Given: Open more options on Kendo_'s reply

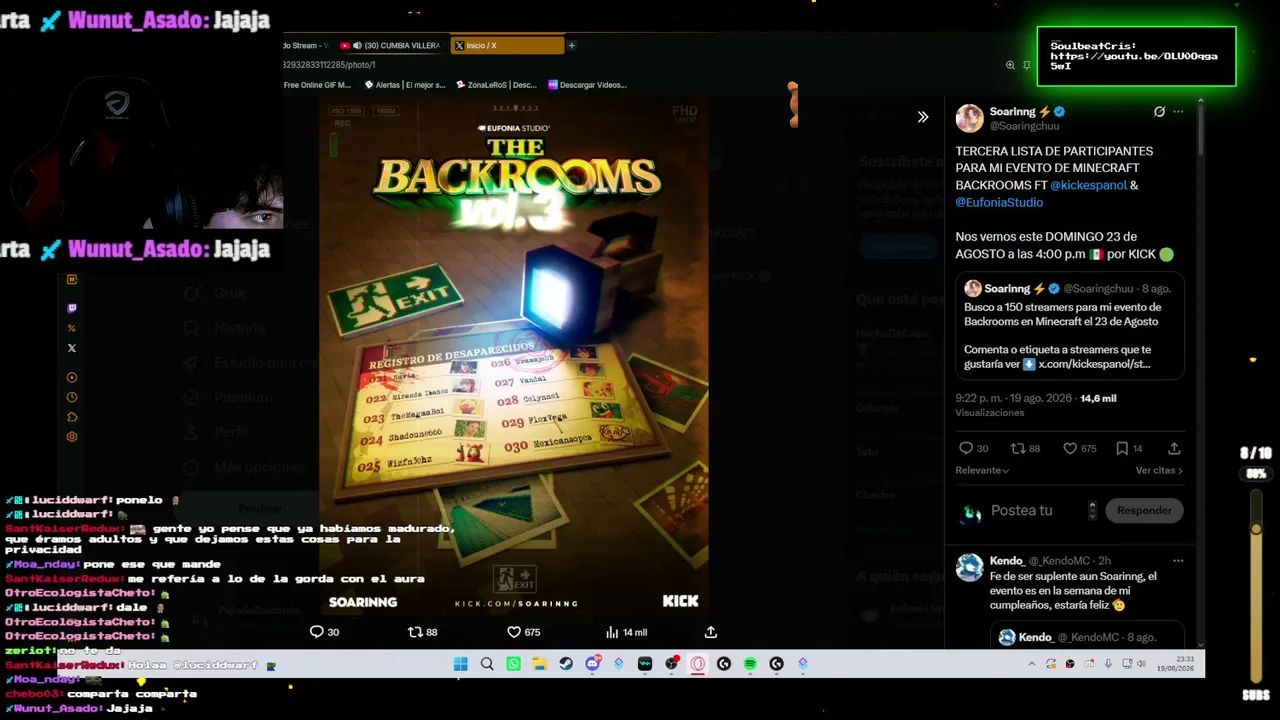Looking at the screenshot, I should [x=1178, y=561].
